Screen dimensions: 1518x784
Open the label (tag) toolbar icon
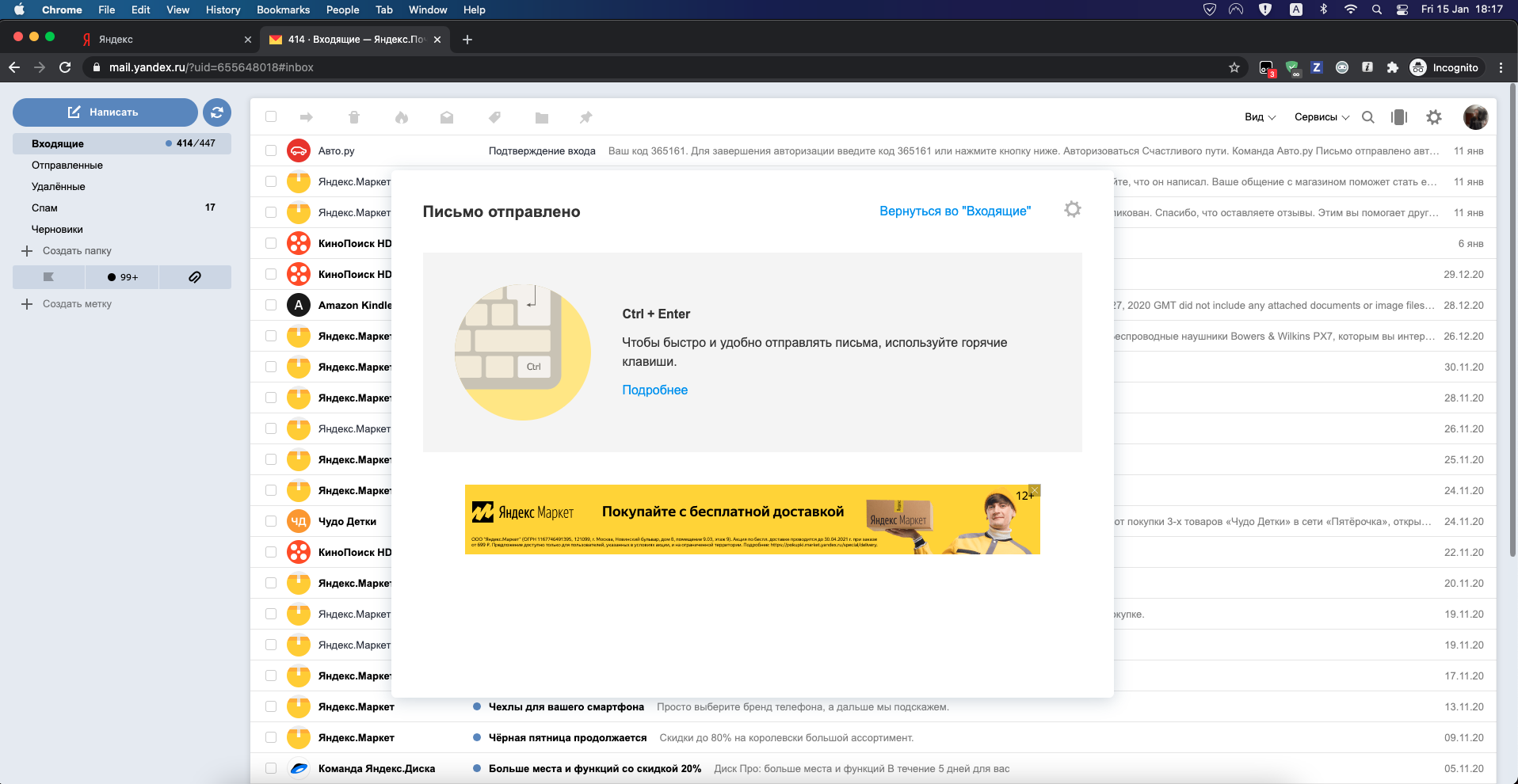pos(494,116)
